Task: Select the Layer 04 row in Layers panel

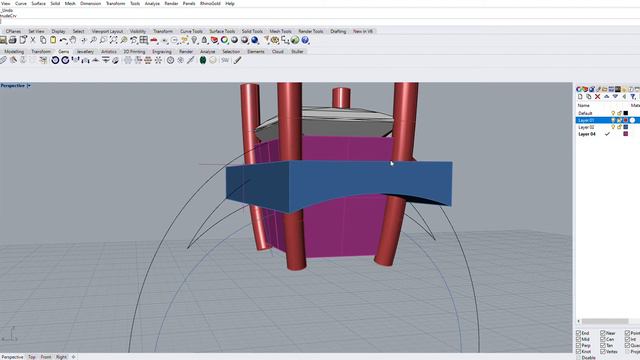Action: [x=607, y=134]
